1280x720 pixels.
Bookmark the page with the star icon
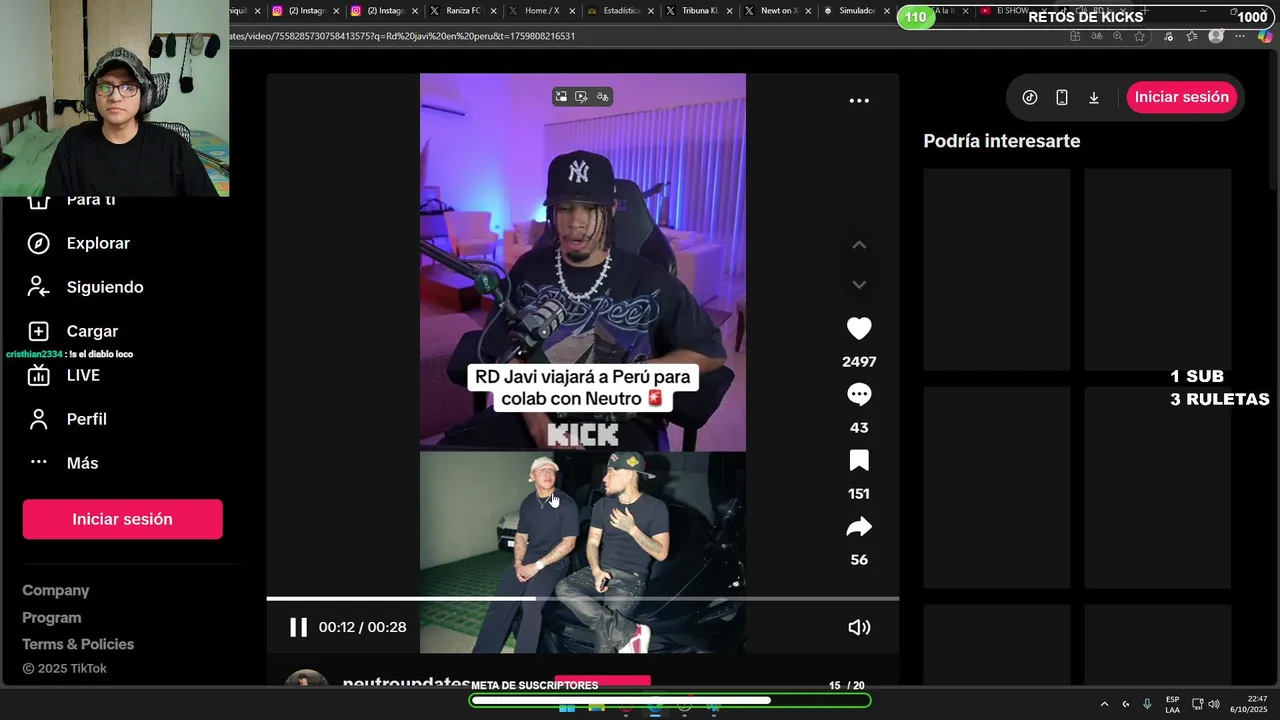coord(1139,36)
